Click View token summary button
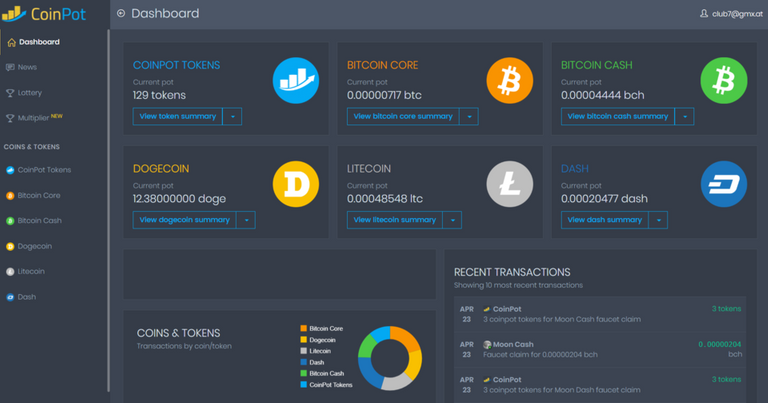 pos(178,117)
